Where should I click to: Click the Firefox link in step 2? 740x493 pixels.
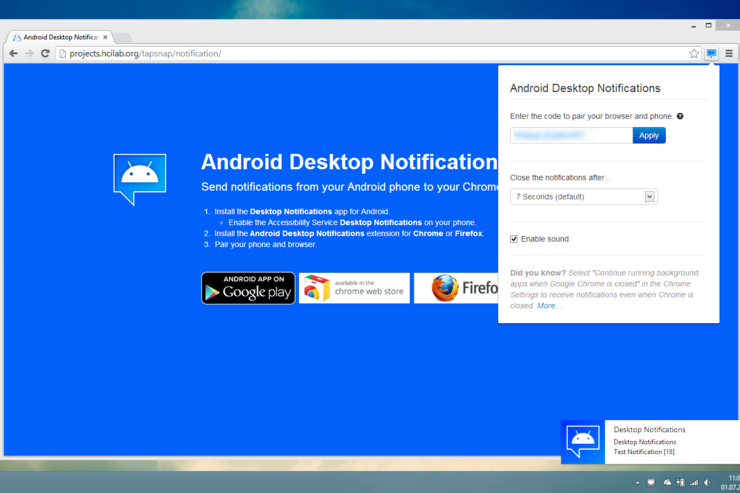click(469, 234)
